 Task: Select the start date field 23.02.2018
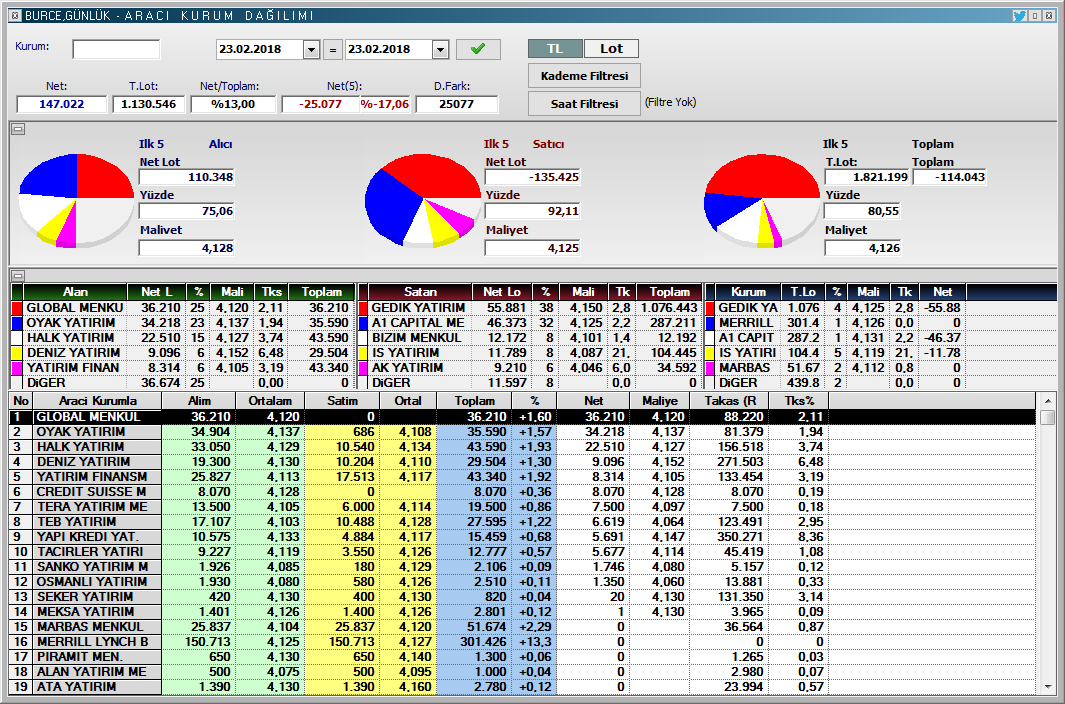(x=259, y=49)
